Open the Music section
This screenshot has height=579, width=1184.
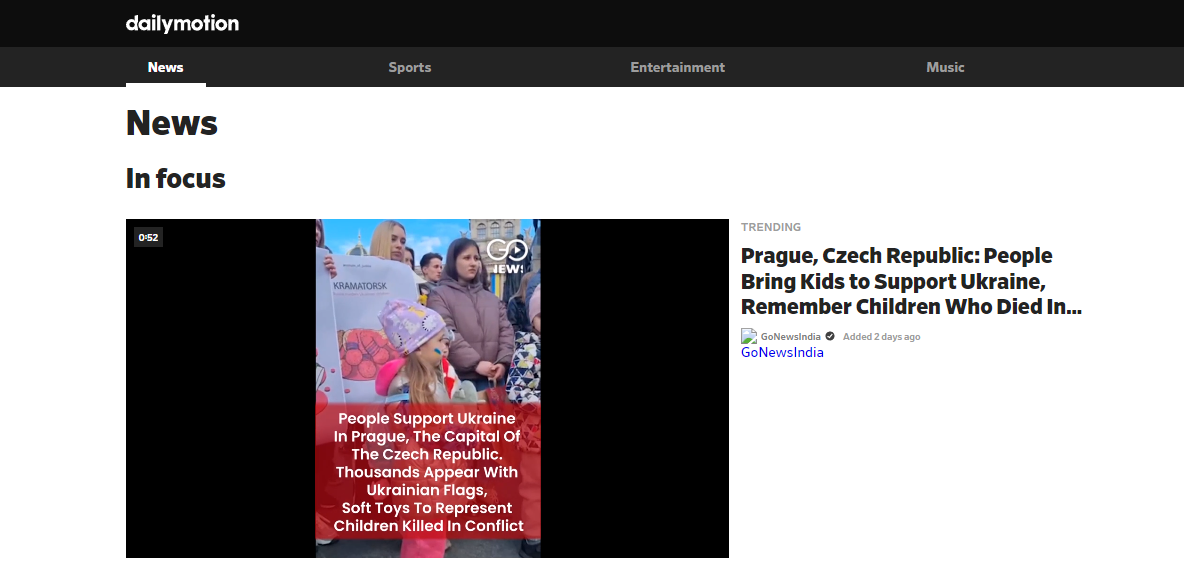point(944,67)
